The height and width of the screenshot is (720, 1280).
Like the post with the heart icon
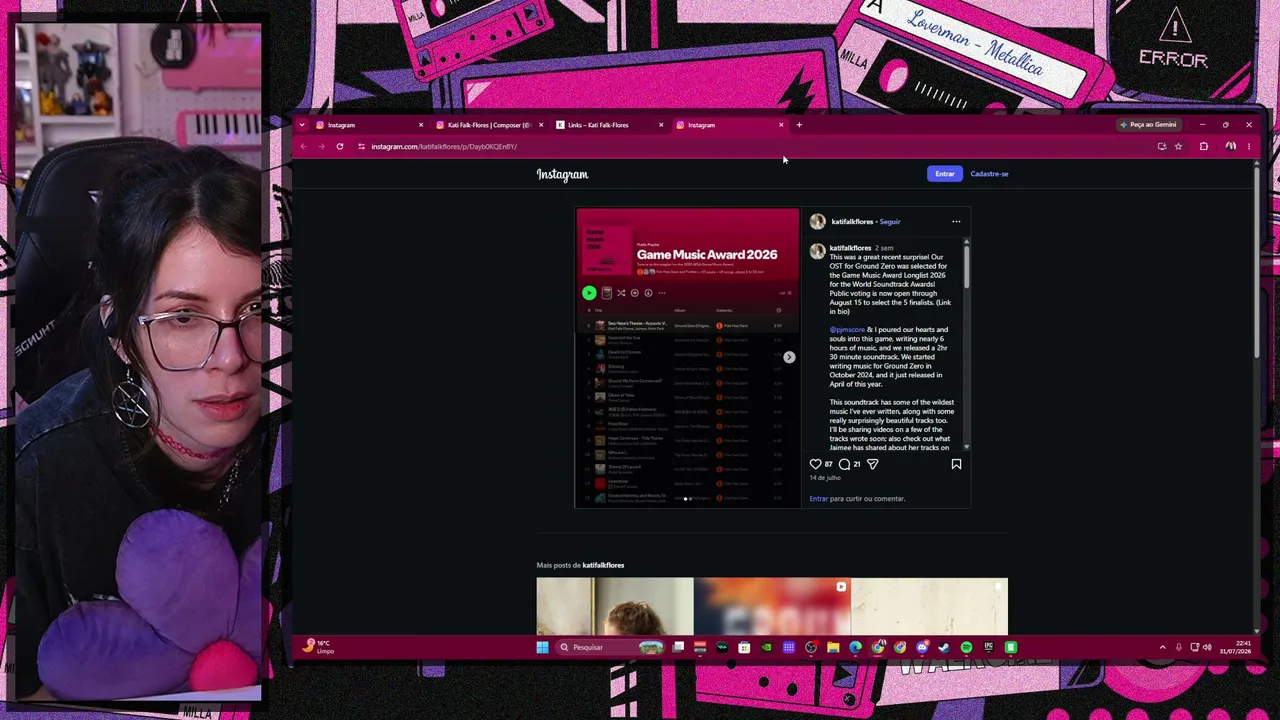pyautogui.click(x=815, y=464)
